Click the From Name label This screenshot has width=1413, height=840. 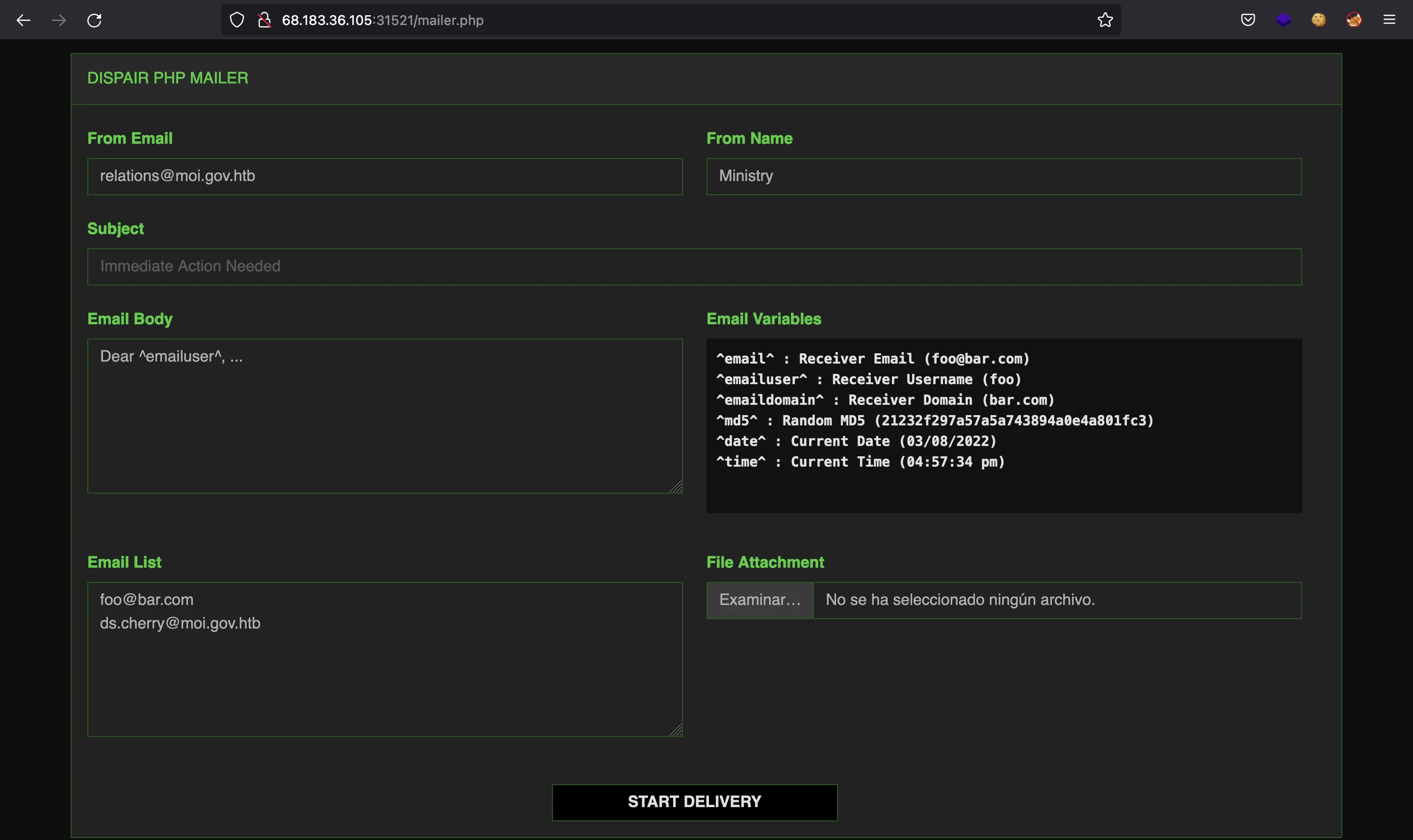(x=749, y=139)
